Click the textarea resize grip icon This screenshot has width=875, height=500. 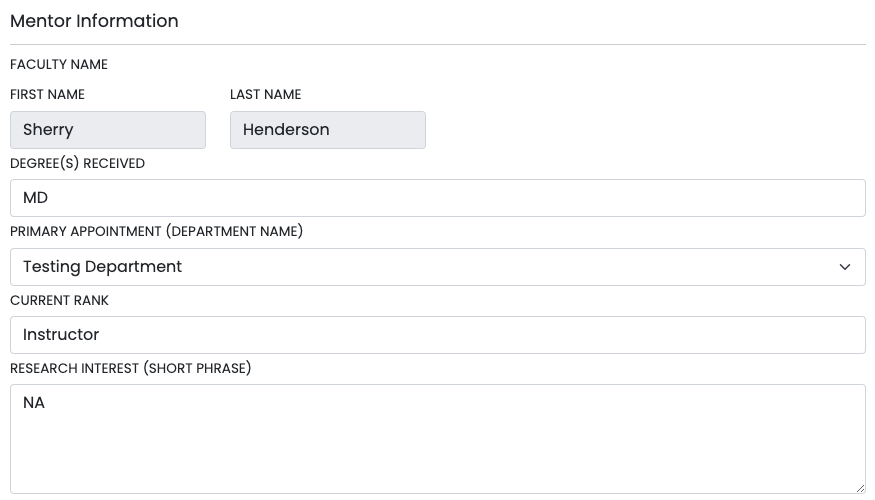[860, 488]
